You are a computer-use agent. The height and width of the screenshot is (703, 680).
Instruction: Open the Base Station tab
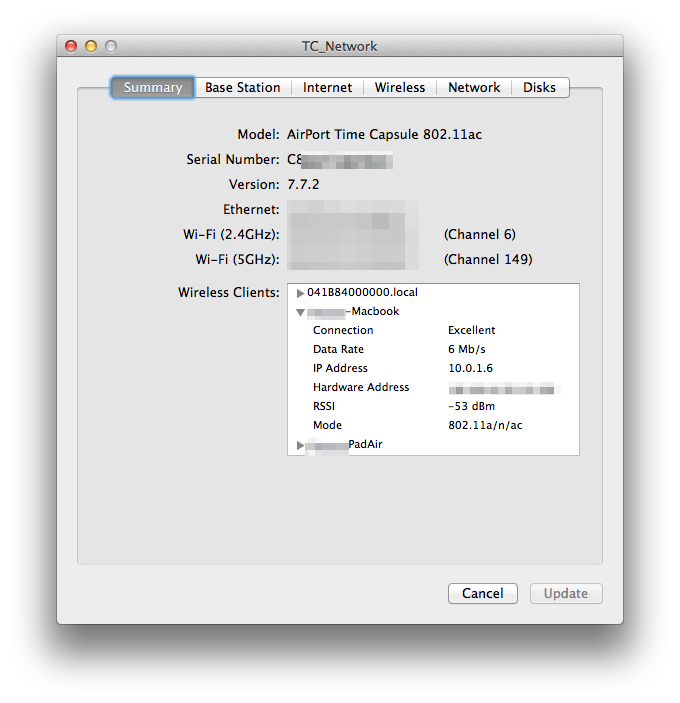tap(243, 87)
